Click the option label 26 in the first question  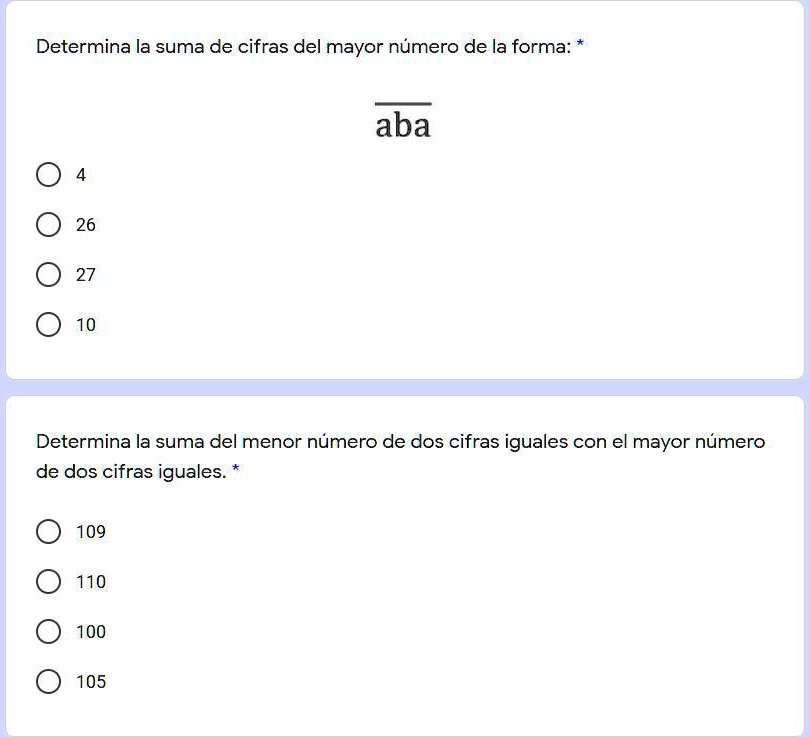point(86,224)
